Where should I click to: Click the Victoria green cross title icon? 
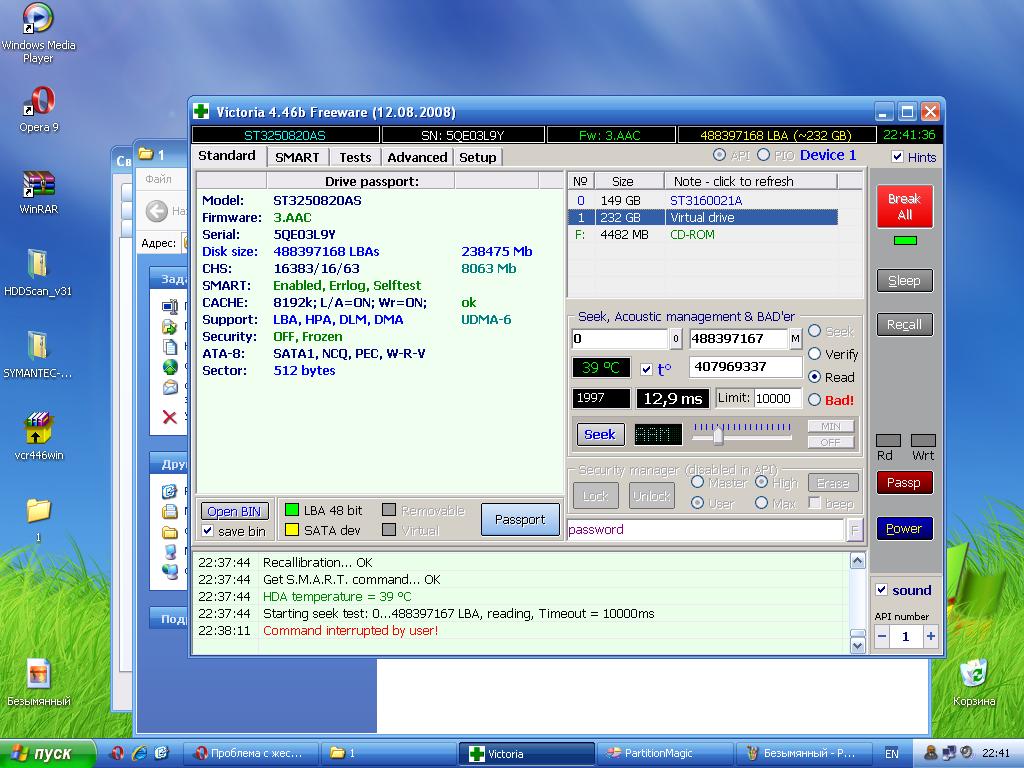pyautogui.click(x=202, y=112)
